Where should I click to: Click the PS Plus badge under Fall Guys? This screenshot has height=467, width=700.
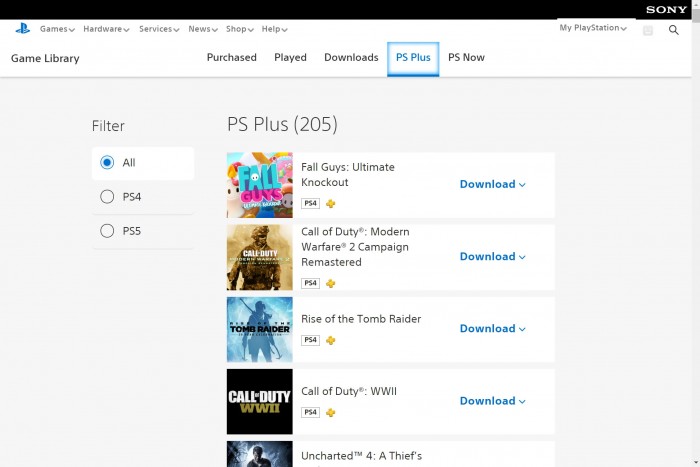(x=331, y=203)
